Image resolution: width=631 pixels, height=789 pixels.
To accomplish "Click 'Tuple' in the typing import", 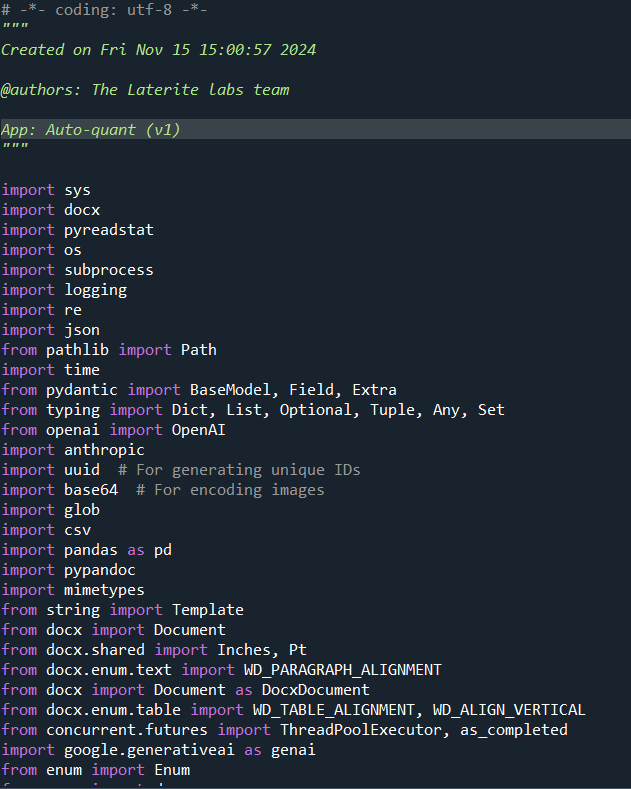I will pyautogui.click(x=392, y=410).
